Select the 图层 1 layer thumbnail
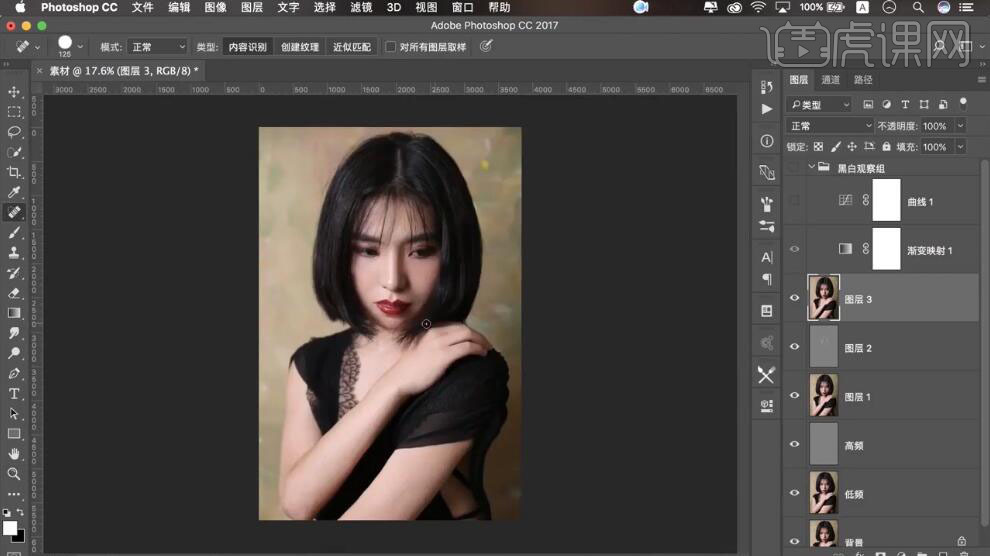The height and width of the screenshot is (556, 990). pos(823,395)
